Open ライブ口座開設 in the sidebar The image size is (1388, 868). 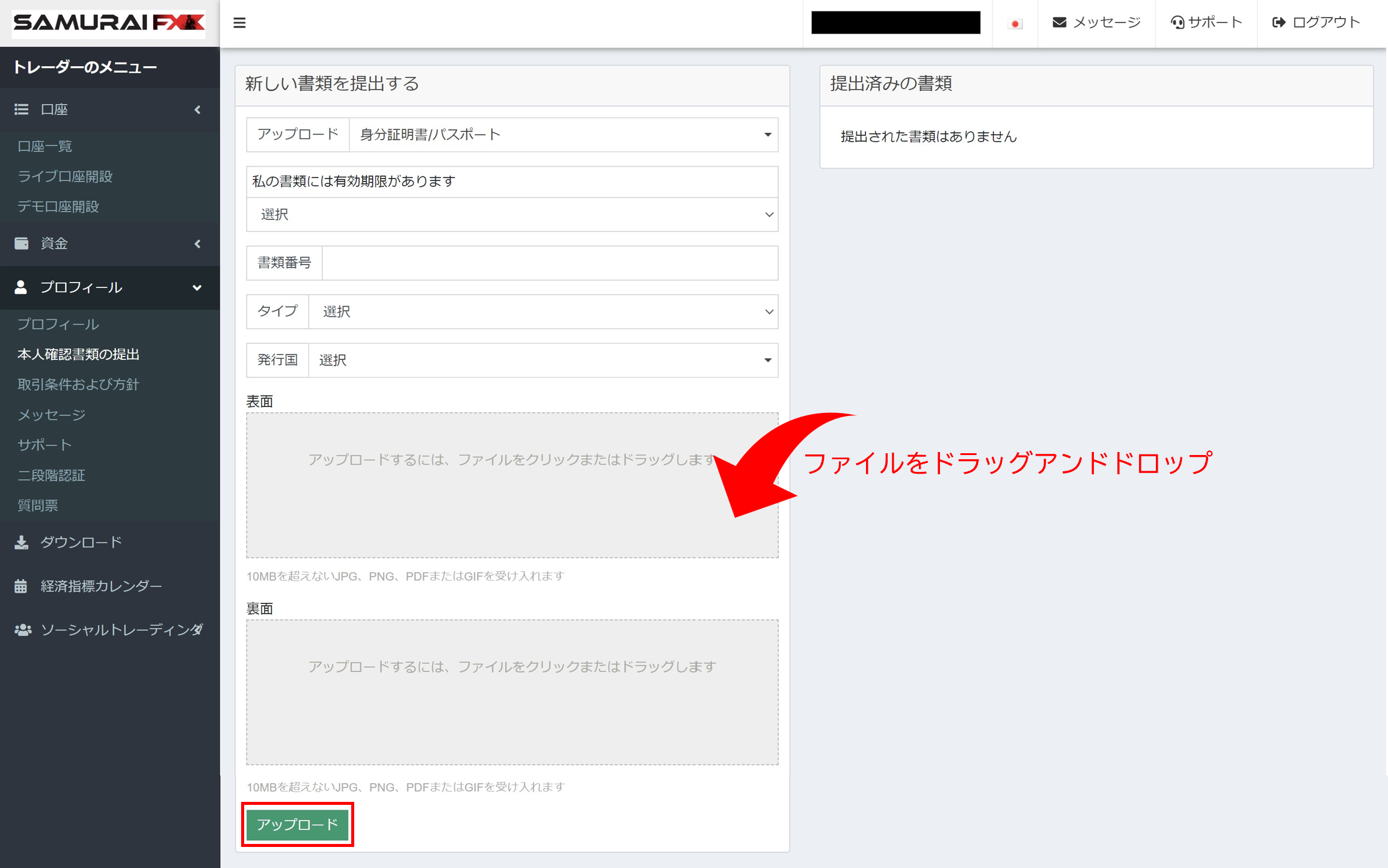[x=65, y=176]
